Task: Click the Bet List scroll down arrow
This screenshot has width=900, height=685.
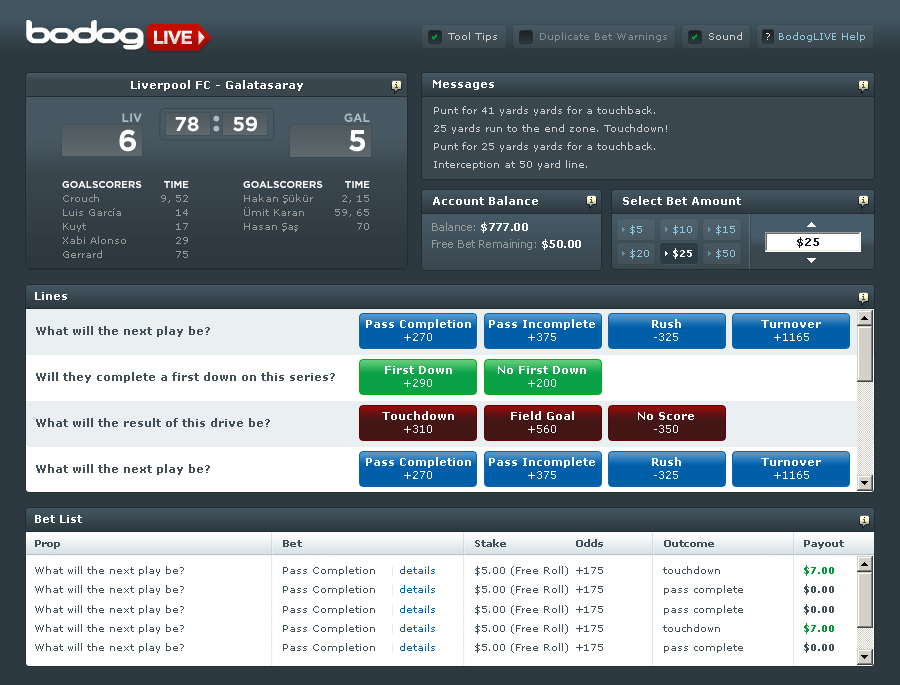Action: coord(864,656)
